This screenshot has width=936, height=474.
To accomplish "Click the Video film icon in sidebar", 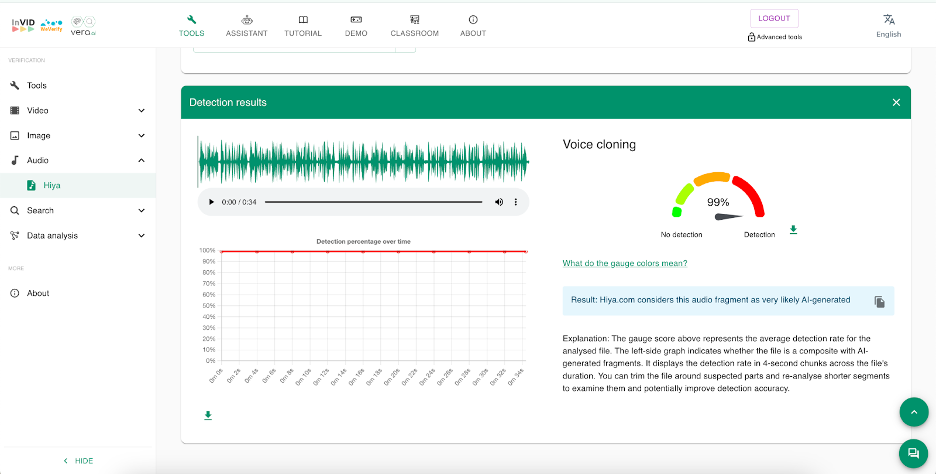I will [15, 110].
